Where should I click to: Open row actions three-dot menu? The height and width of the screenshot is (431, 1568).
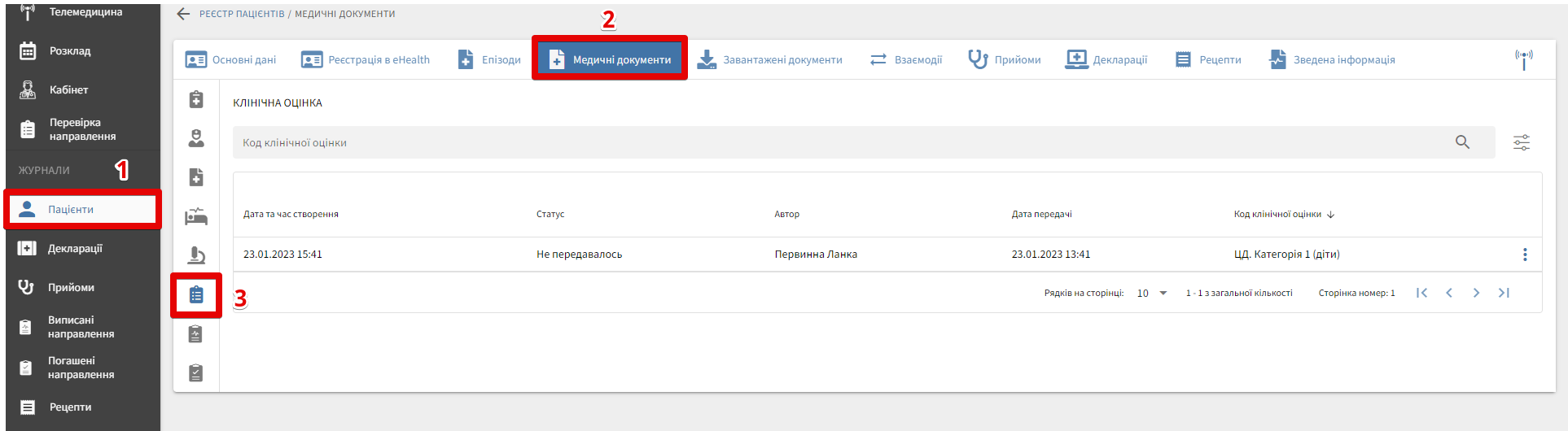[1524, 255]
